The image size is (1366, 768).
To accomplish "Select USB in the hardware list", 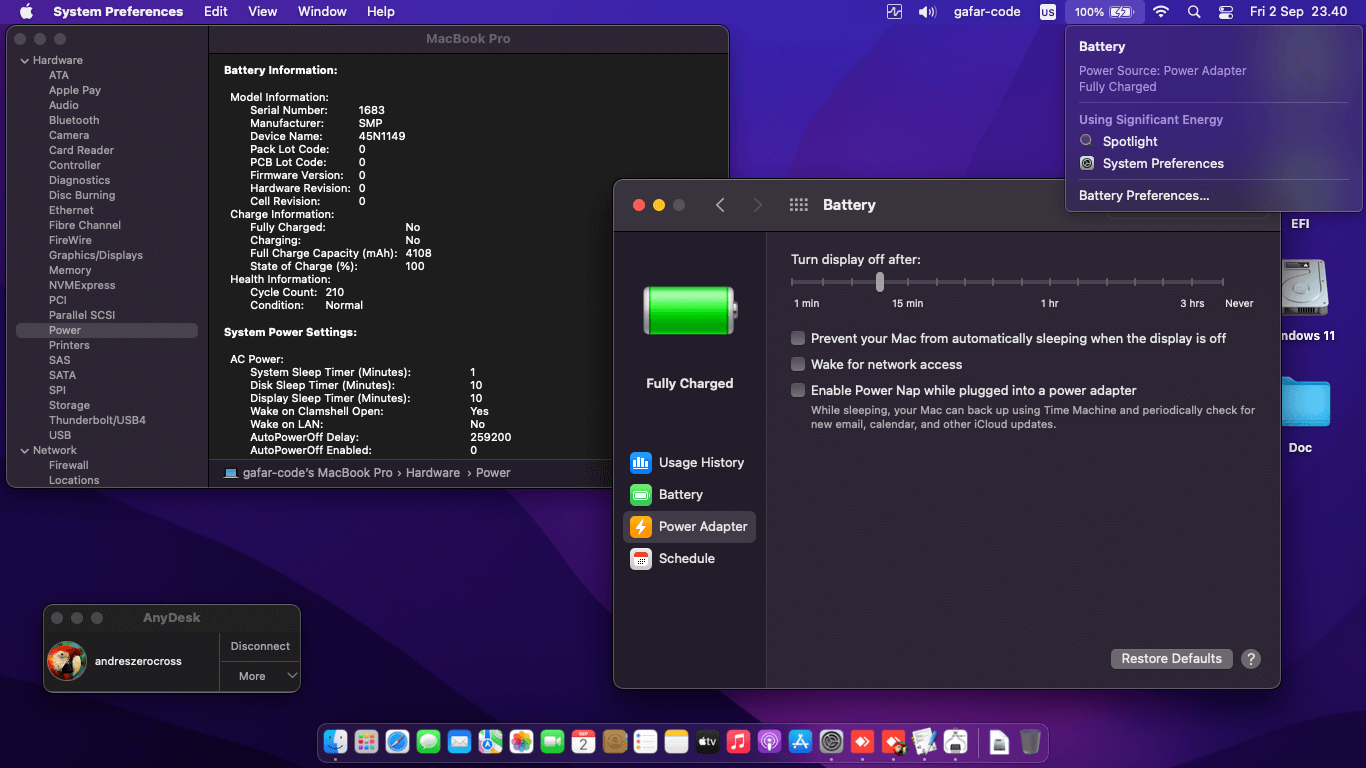I will [60, 435].
